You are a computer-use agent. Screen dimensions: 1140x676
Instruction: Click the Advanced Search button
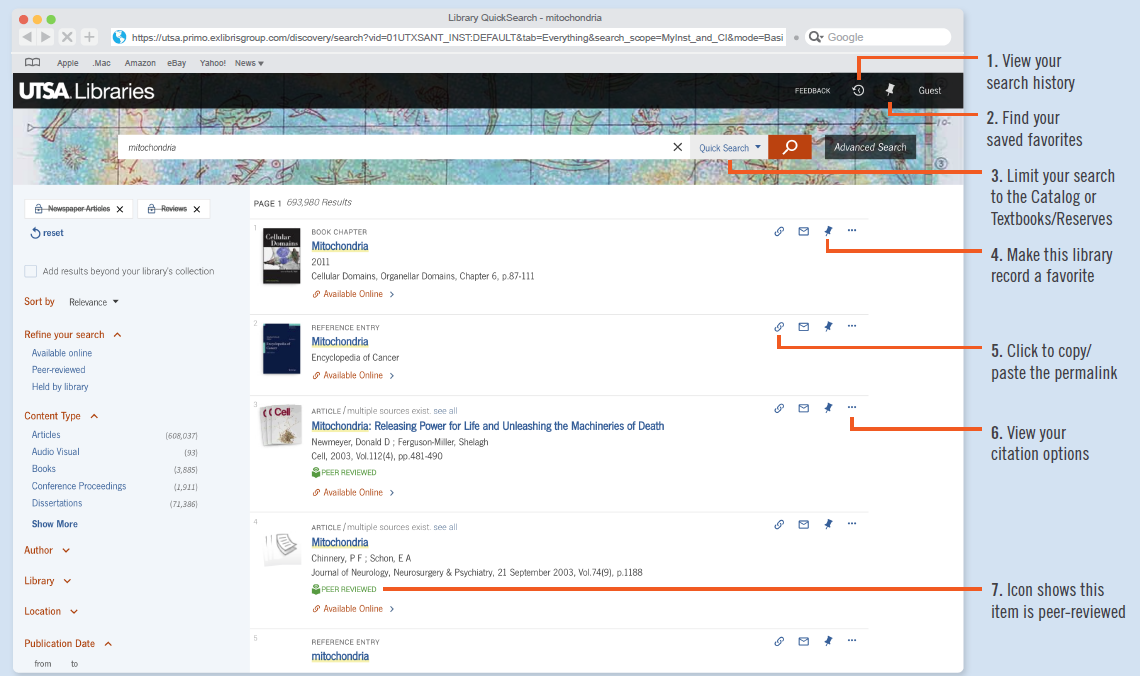(x=870, y=147)
